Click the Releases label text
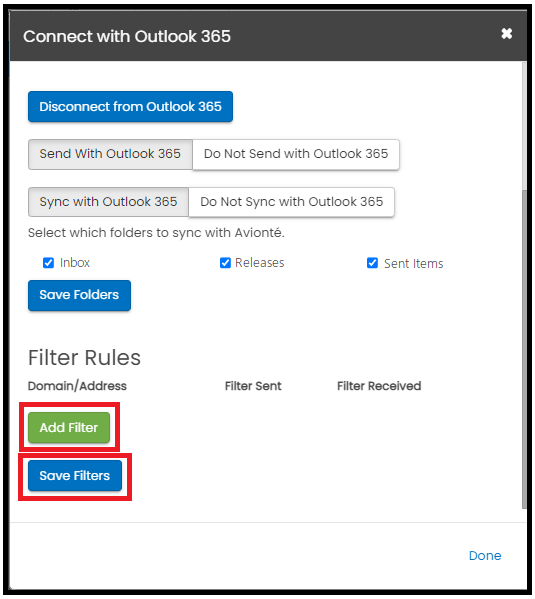Viewport: 535px width, 599px height. coord(259,263)
